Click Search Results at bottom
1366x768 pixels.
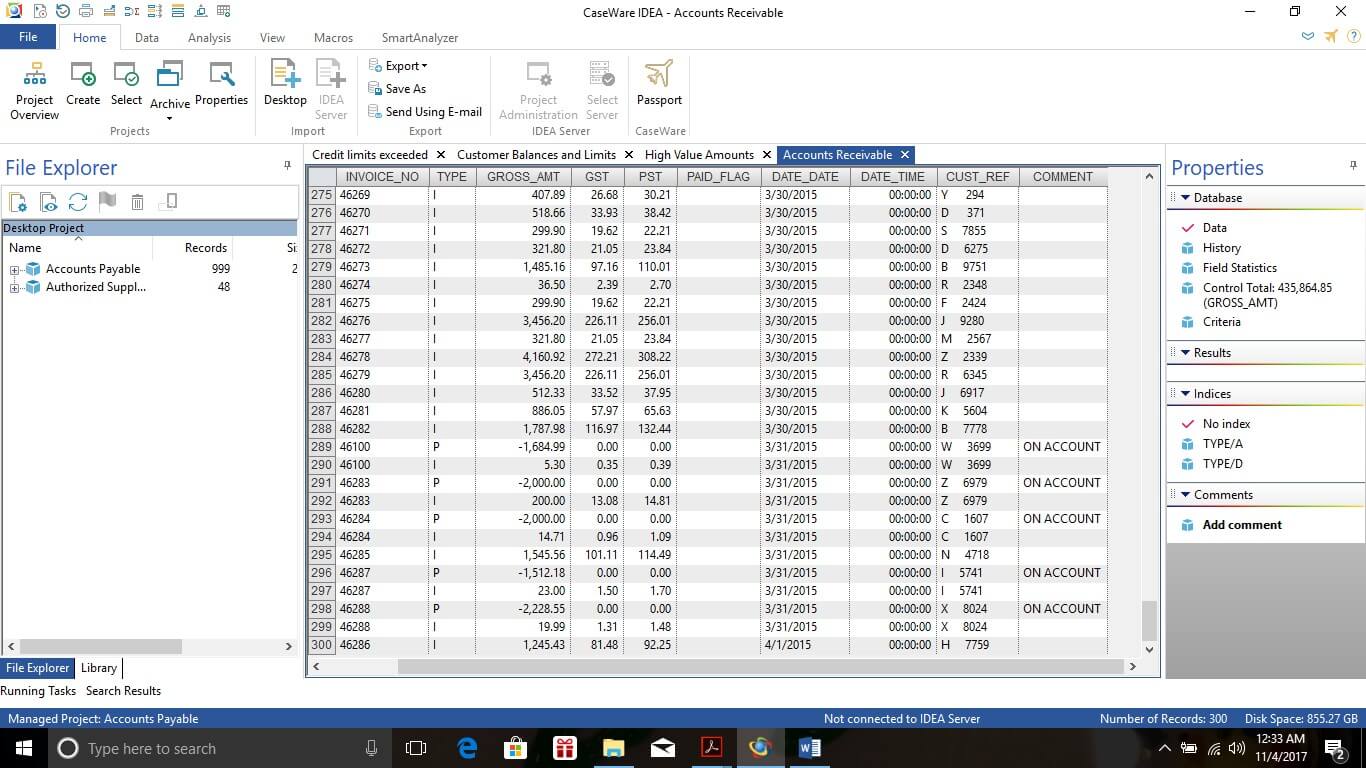[123, 691]
